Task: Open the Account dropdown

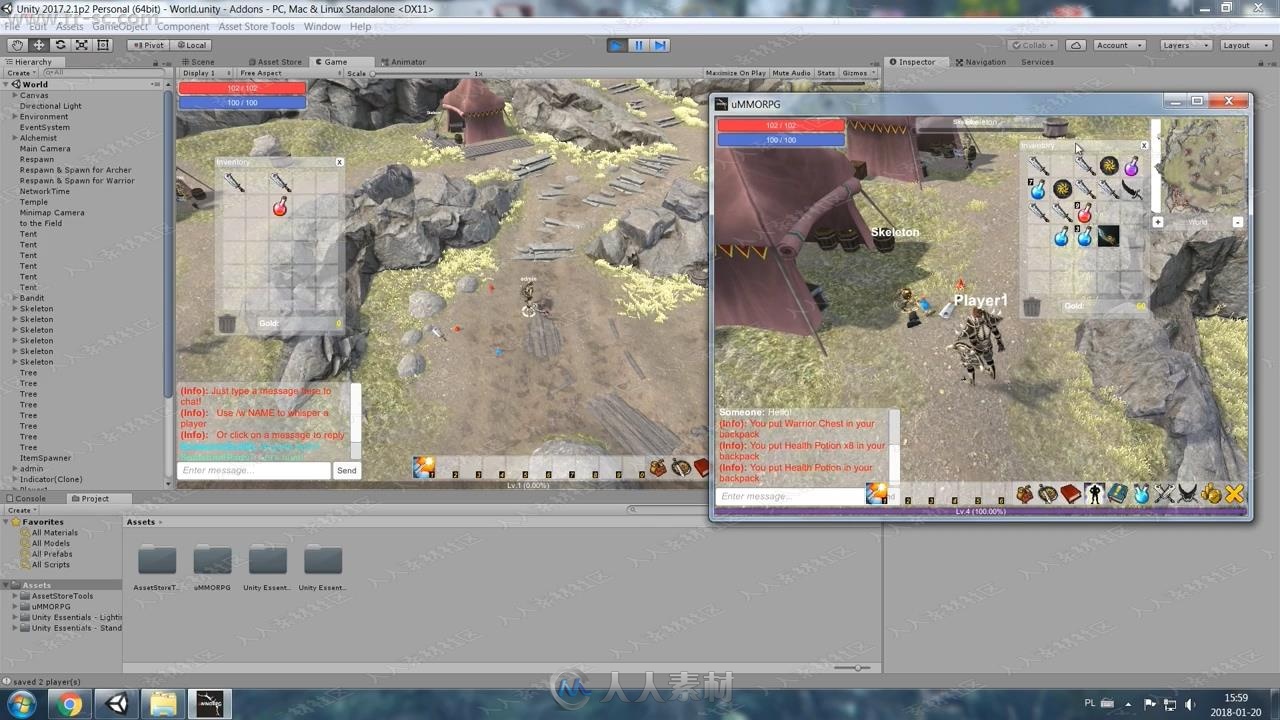Action: pyautogui.click(x=1118, y=45)
